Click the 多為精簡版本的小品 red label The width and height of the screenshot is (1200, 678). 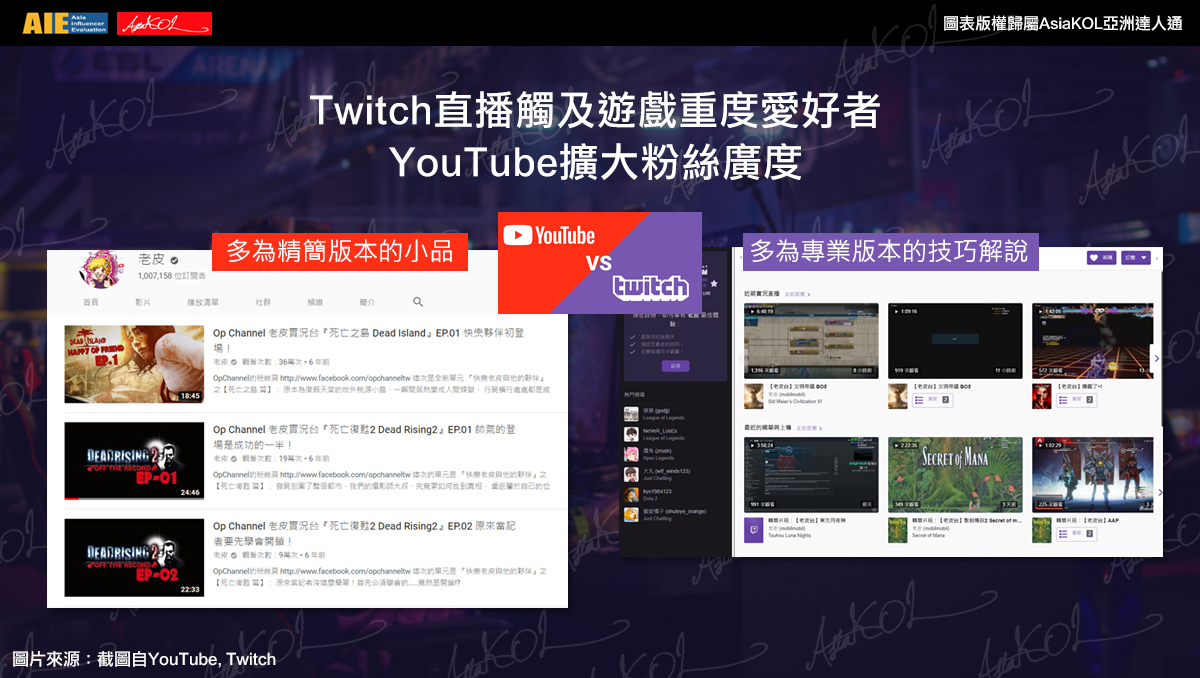(x=340, y=251)
